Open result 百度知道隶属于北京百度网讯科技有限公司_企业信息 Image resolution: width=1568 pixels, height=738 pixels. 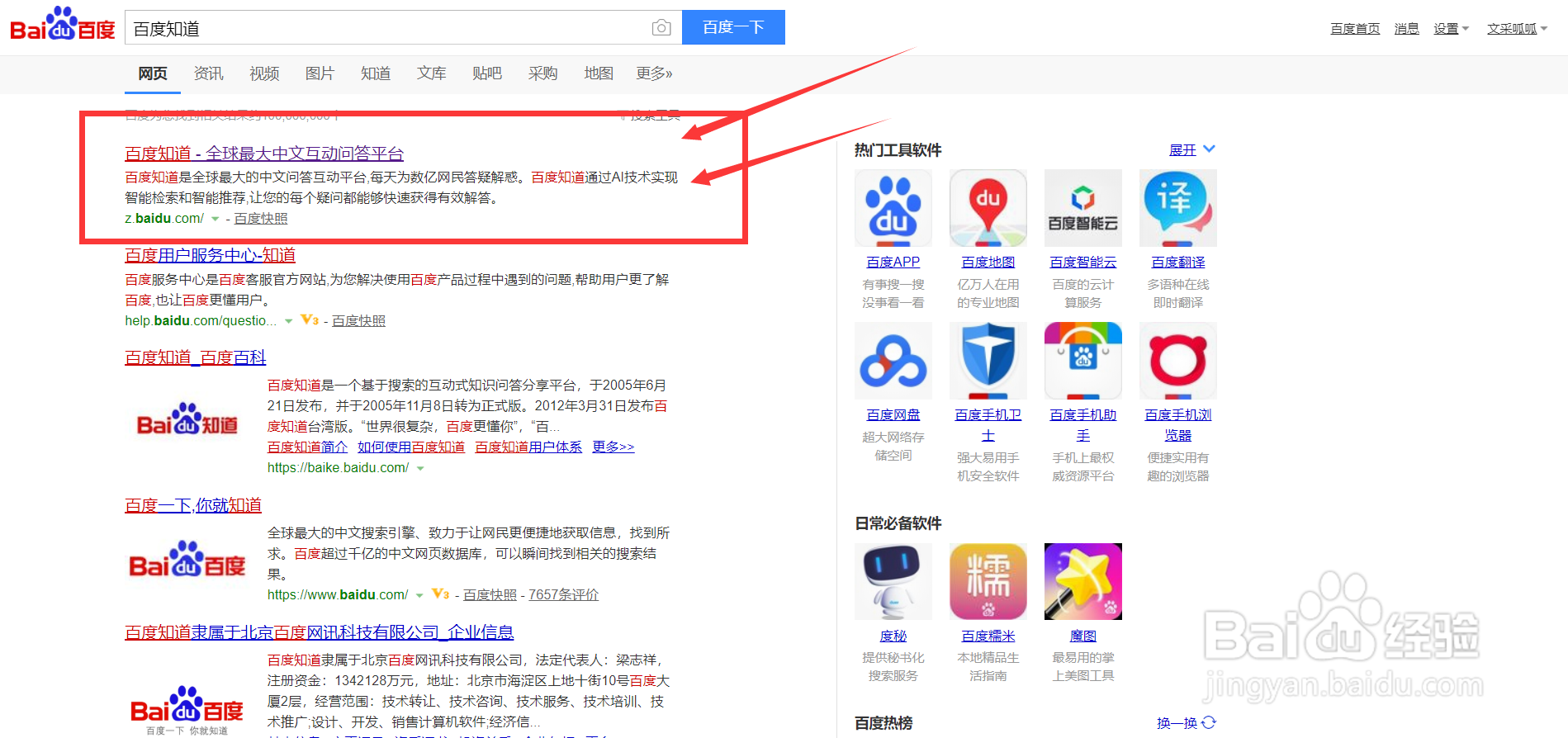tap(319, 632)
